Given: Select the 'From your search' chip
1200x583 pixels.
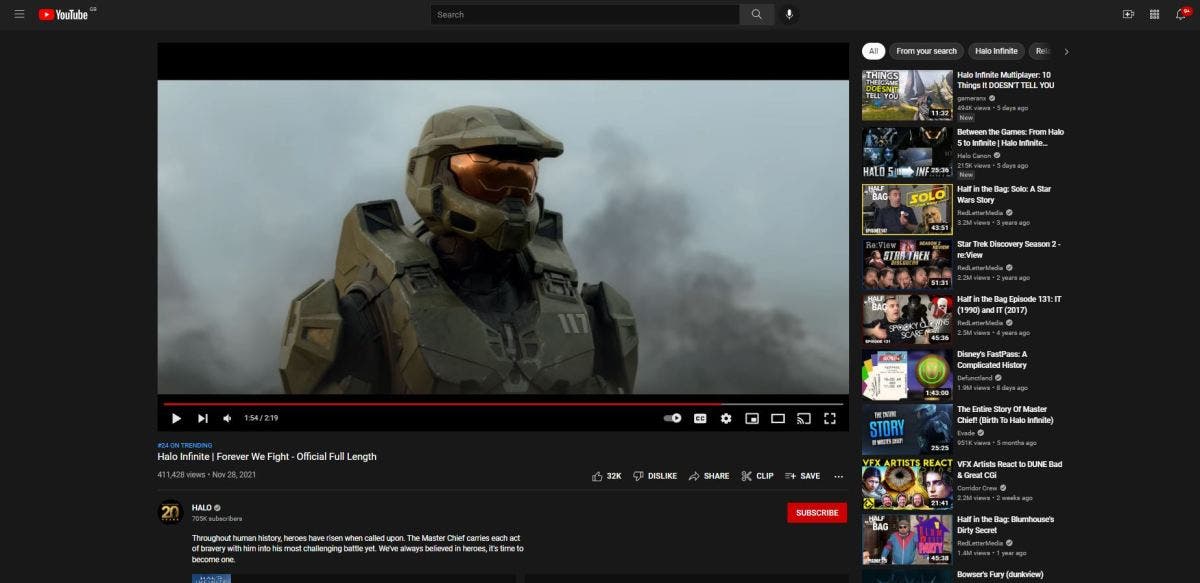Looking at the screenshot, I should tap(926, 51).
